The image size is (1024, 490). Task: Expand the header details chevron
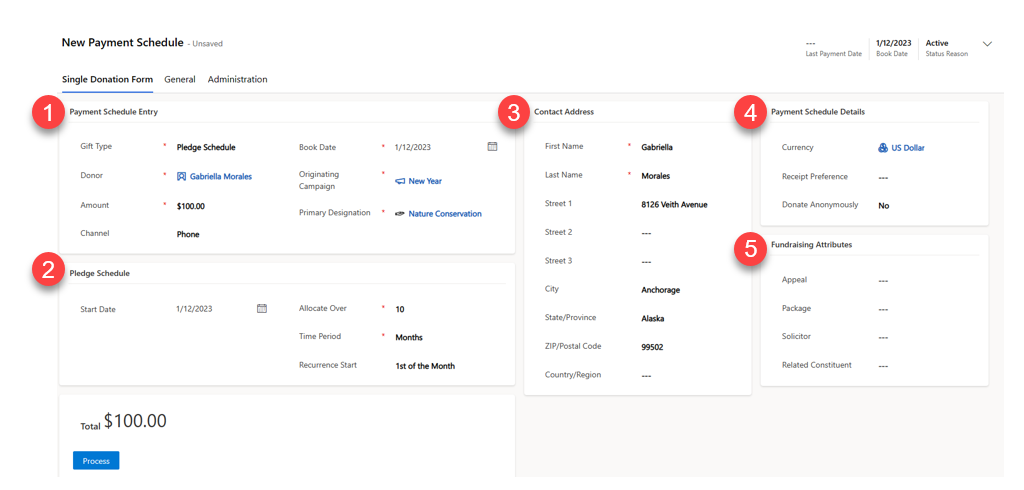click(x=987, y=44)
